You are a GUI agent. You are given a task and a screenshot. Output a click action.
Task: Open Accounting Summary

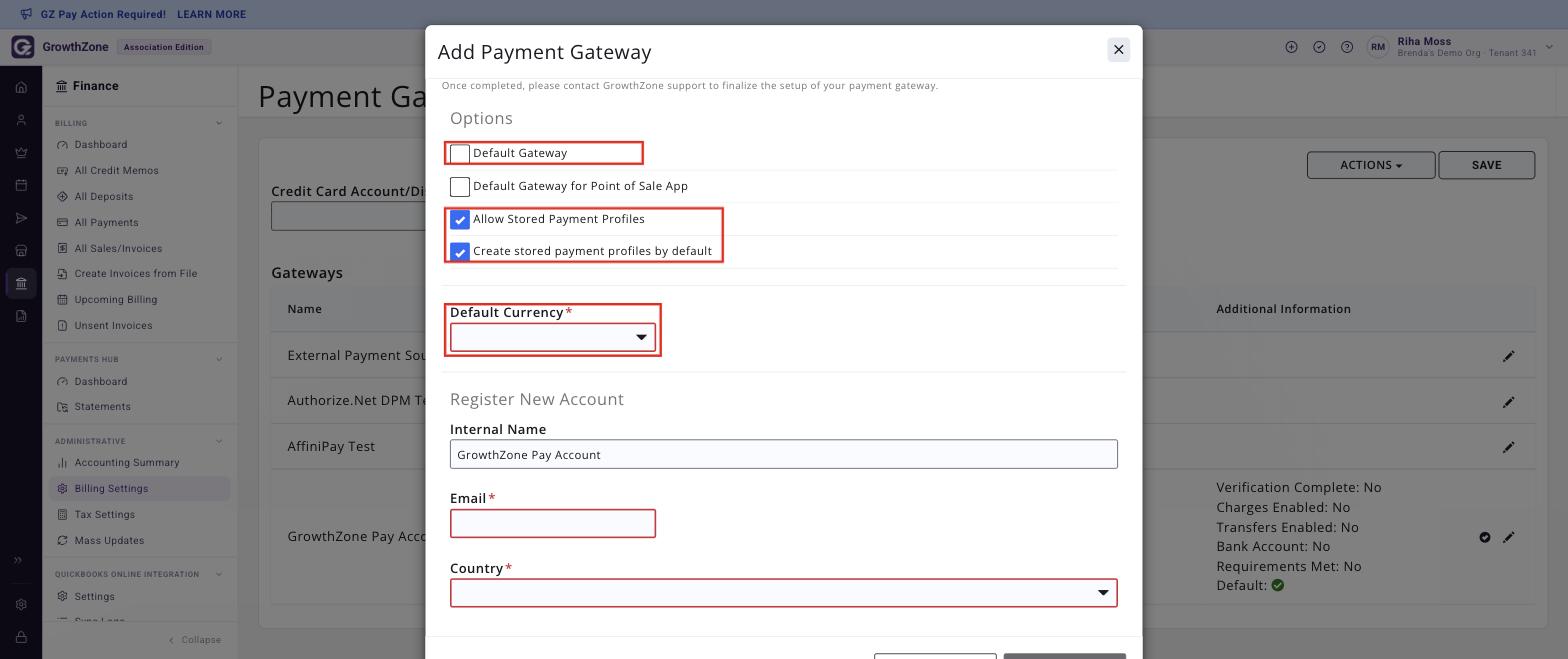tap(127, 463)
